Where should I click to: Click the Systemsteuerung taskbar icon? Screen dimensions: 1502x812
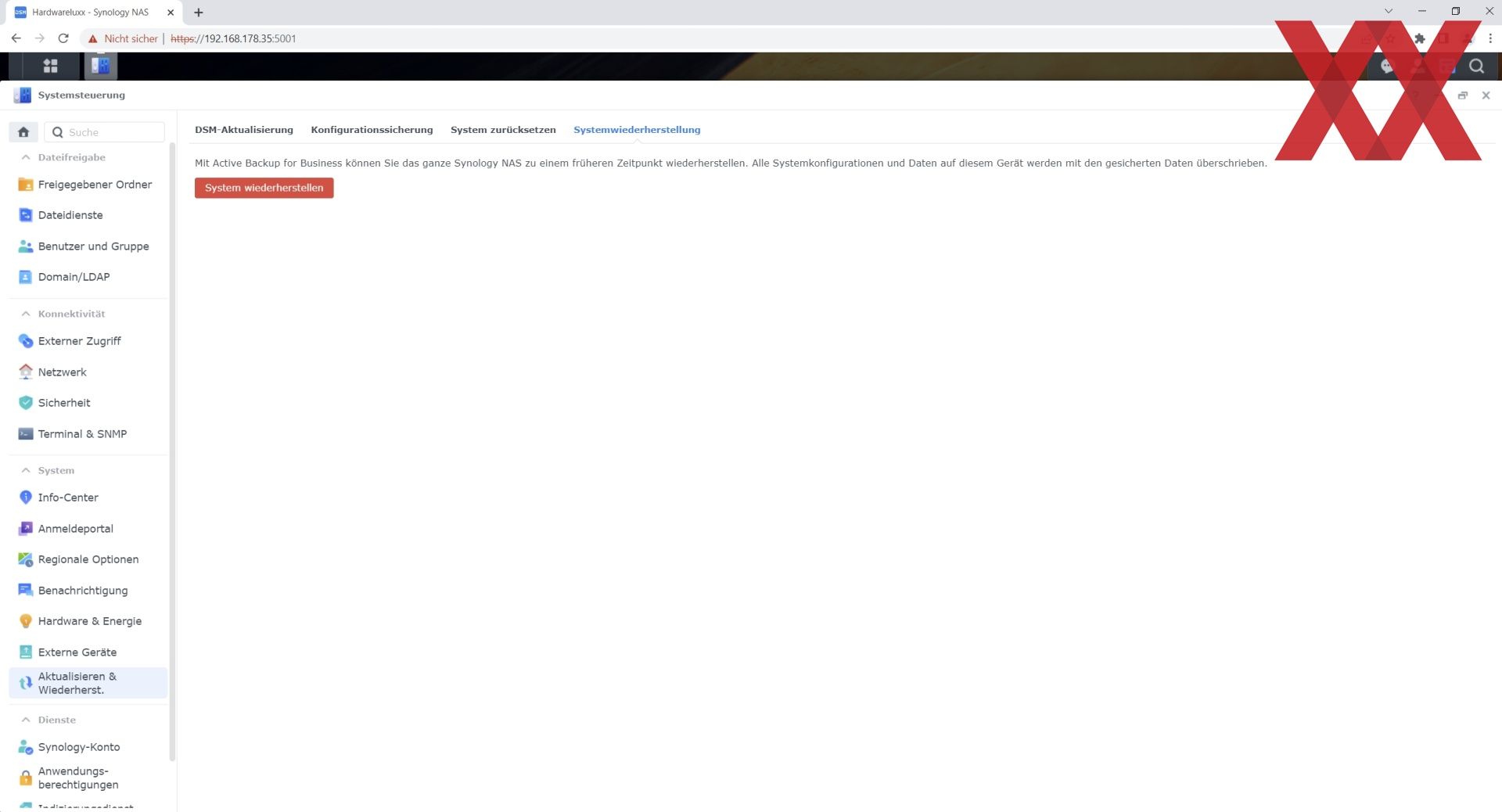[100, 66]
